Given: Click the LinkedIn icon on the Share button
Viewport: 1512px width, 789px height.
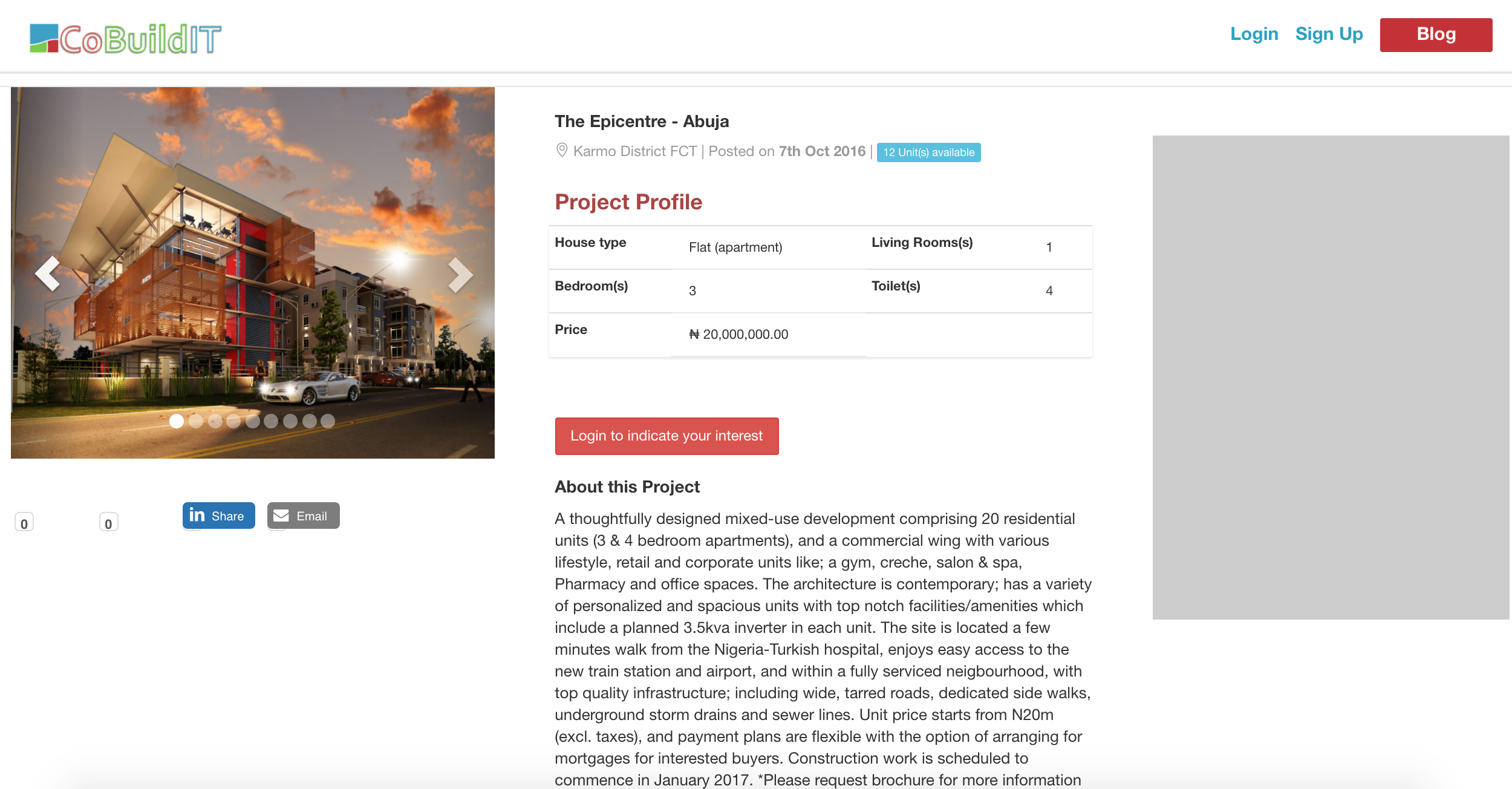Looking at the screenshot, I should point(196,516).
